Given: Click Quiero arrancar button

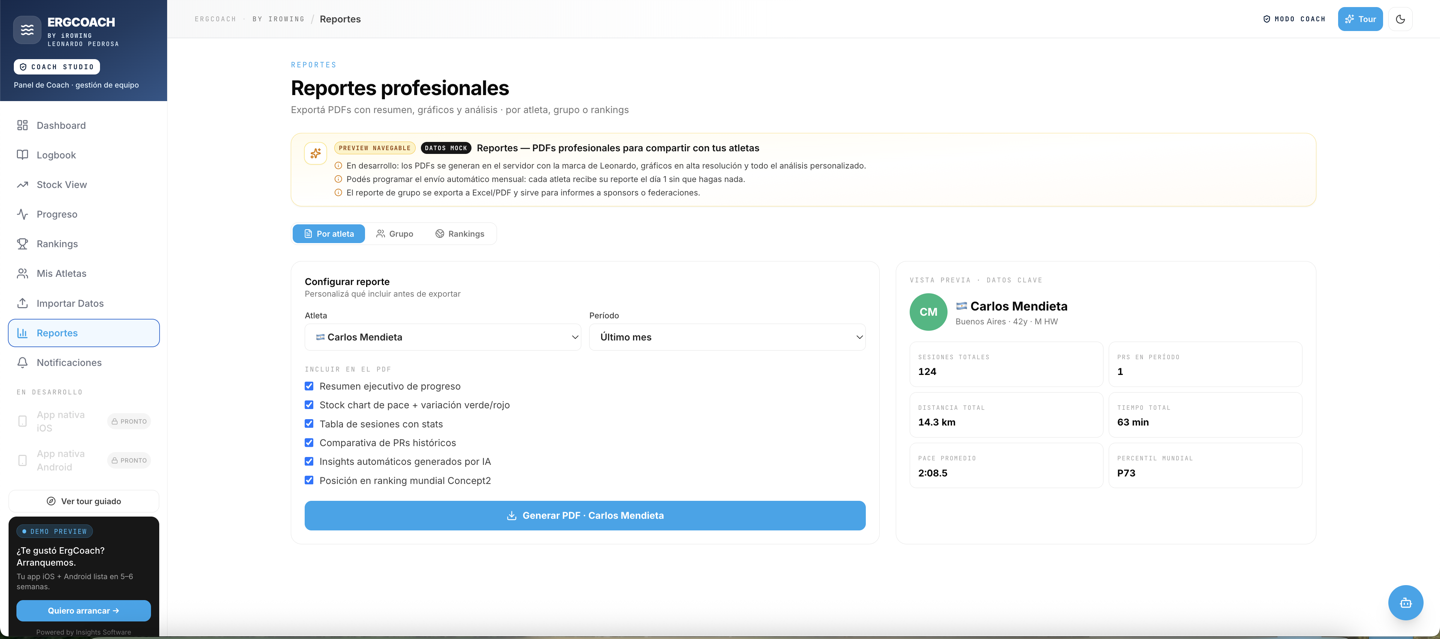Looking at the screenshot, I should click(x=84, y=611).
